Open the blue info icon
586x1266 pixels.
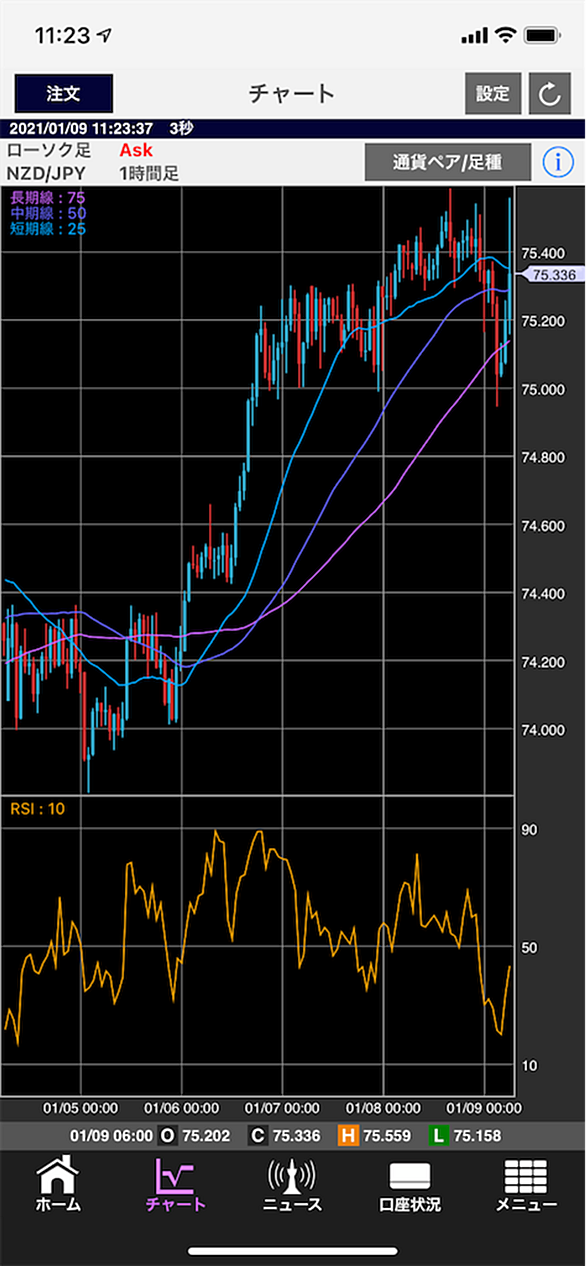(x=557, y=162)
